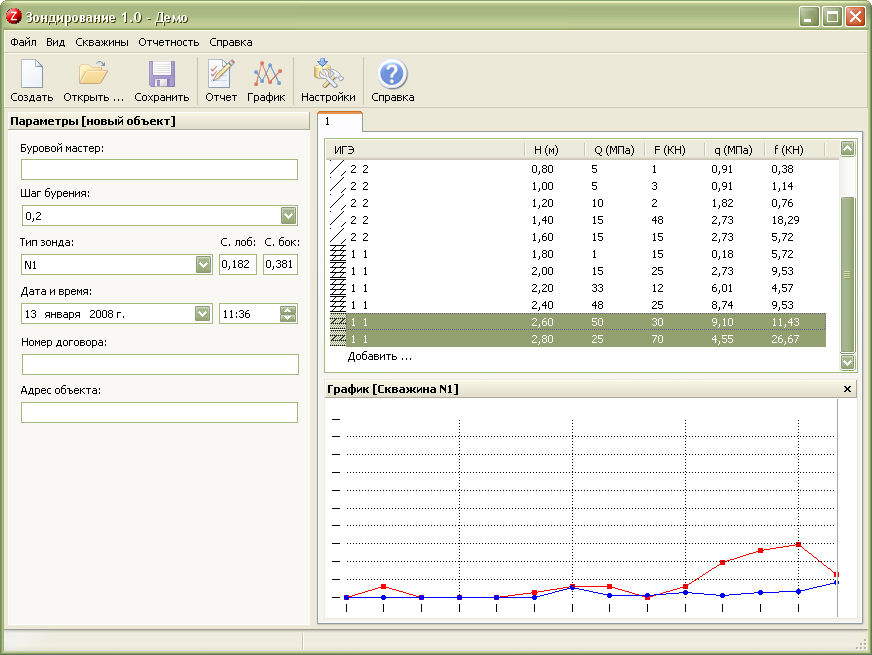
Task: Click the H value 1,00
Action: [x=542, y=186]
